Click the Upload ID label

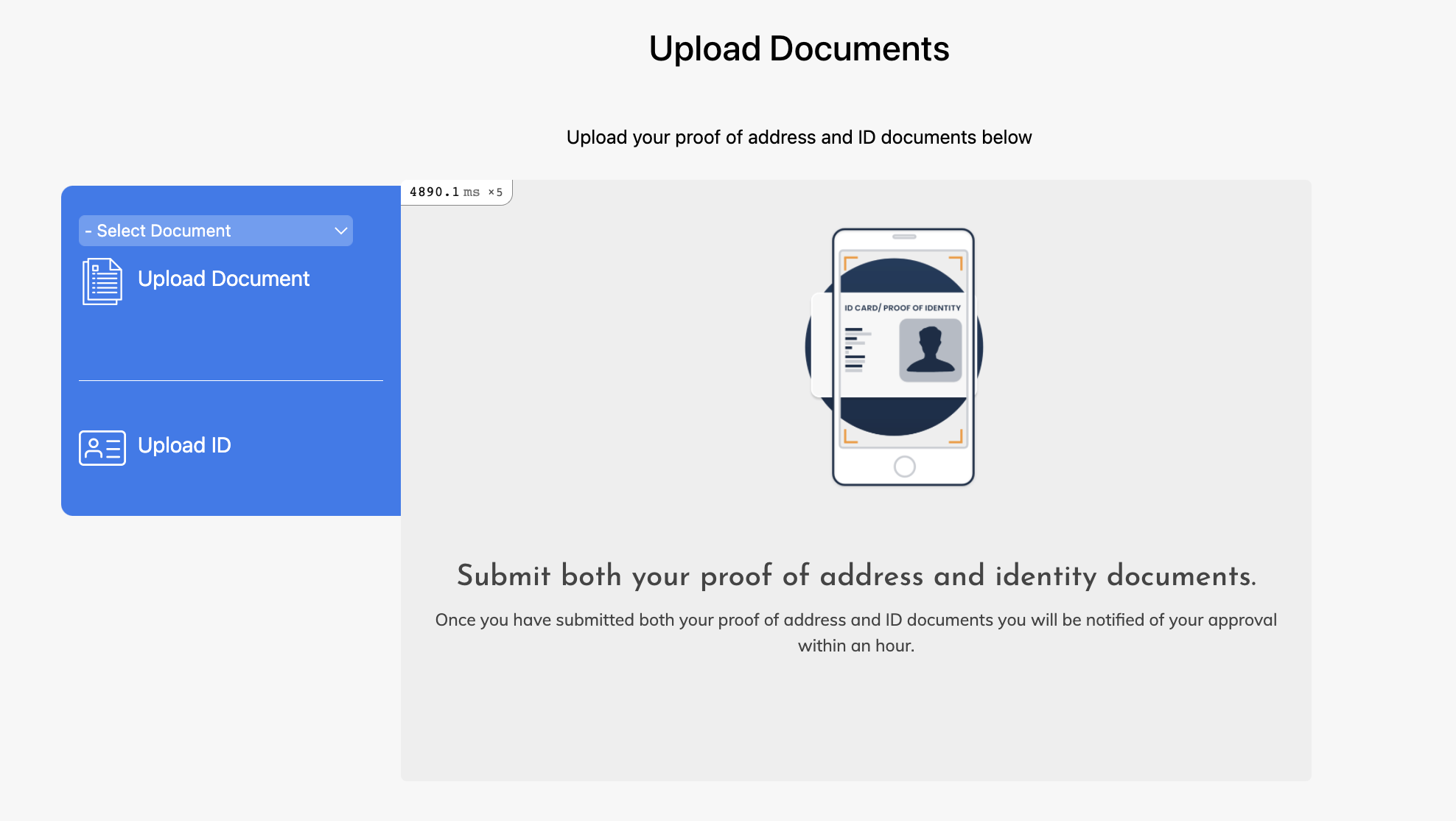coord(184,445)
